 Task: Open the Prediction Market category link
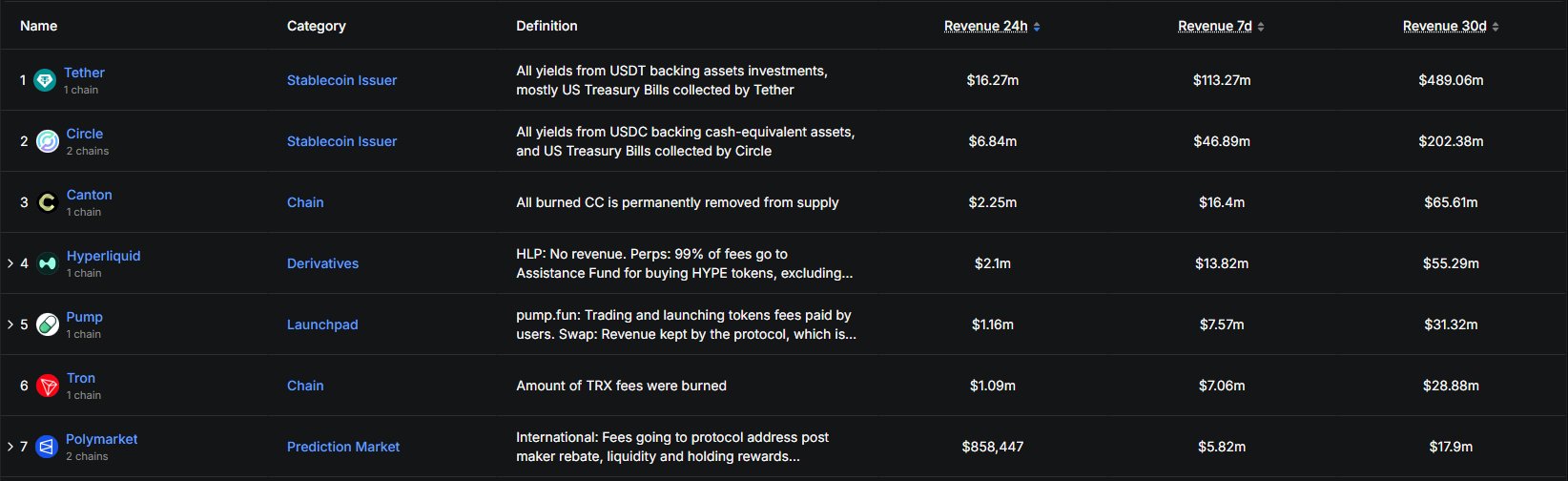(x=343, y=447)
